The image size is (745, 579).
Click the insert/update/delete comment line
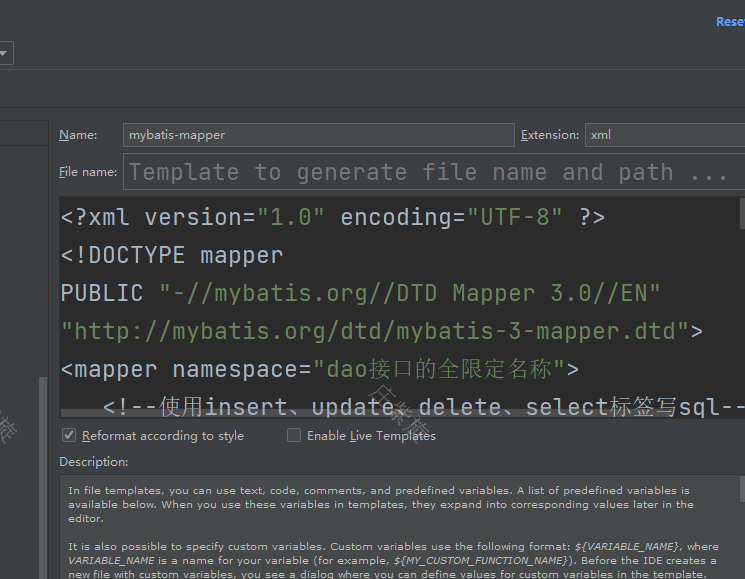pos(423,407)
